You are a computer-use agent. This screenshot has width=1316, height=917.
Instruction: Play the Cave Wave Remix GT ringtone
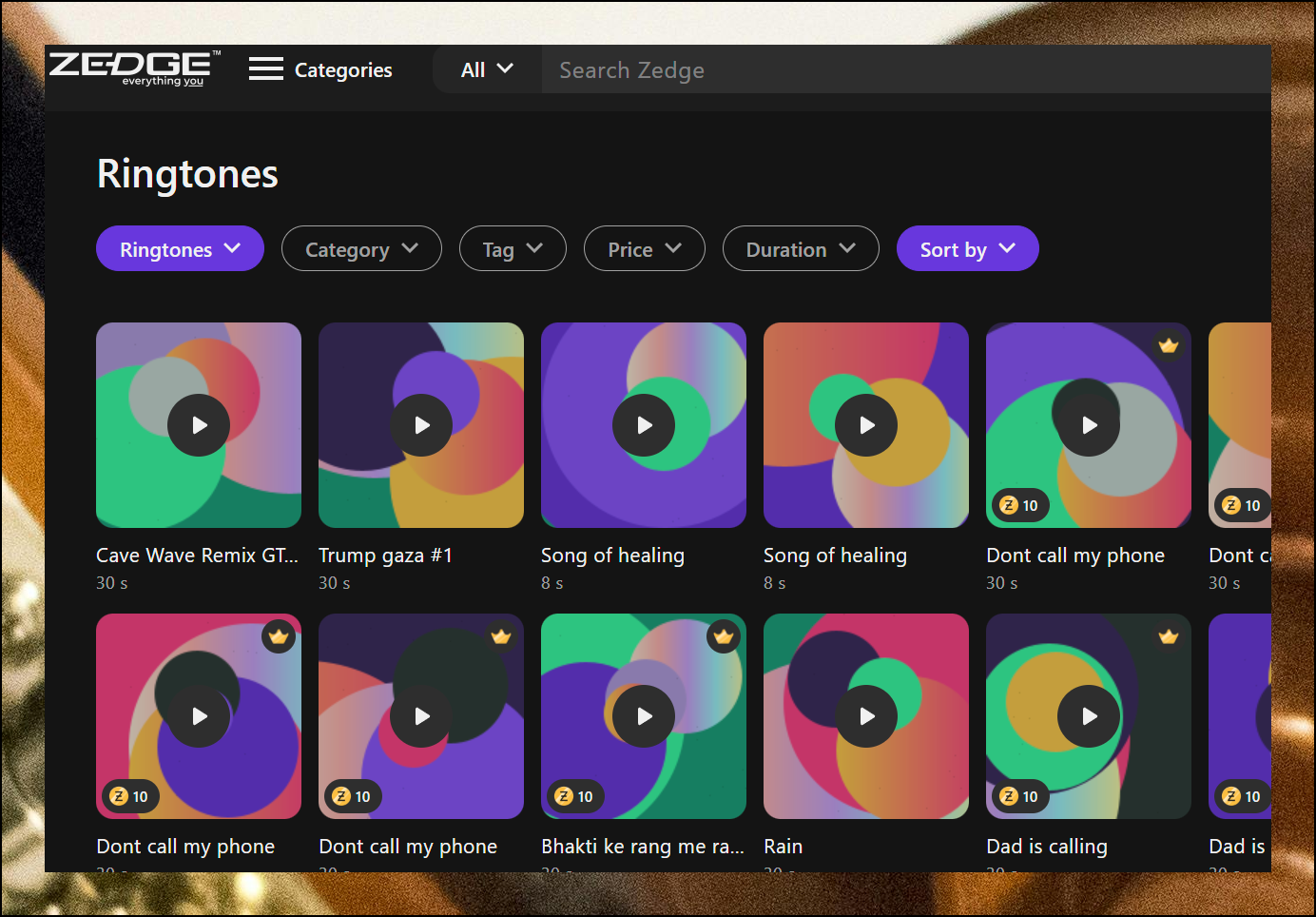click(199, 425)
